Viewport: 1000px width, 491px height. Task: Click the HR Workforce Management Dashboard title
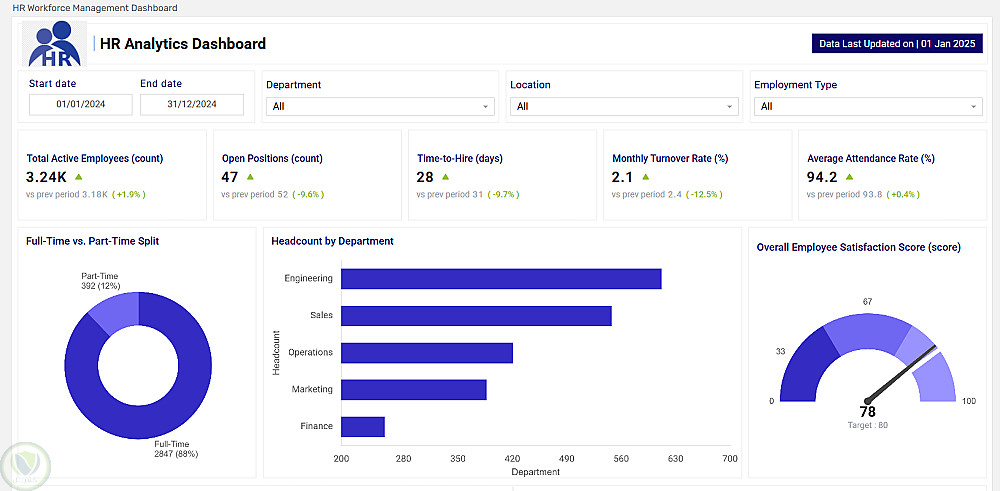pyautogui.click(x=95, y=8)
